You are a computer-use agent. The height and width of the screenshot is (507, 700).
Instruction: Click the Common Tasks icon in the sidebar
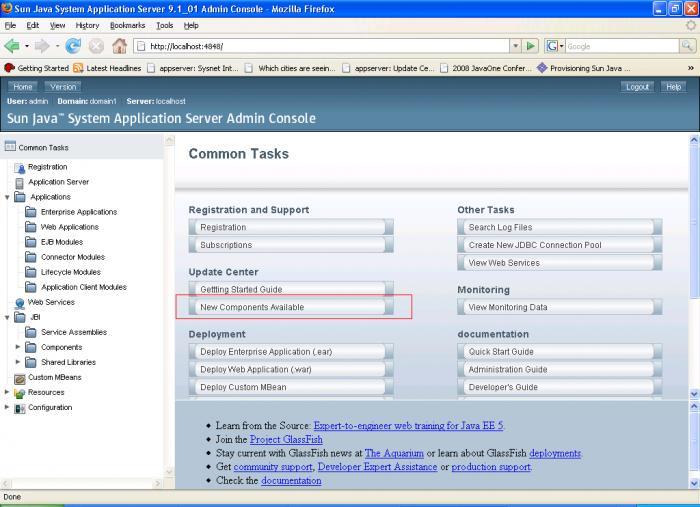(x=10, y=147)
